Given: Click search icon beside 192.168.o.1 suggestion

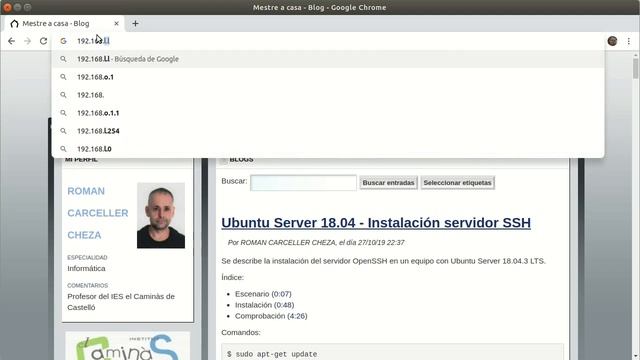Looking at the screenshot, I should 63,77.
